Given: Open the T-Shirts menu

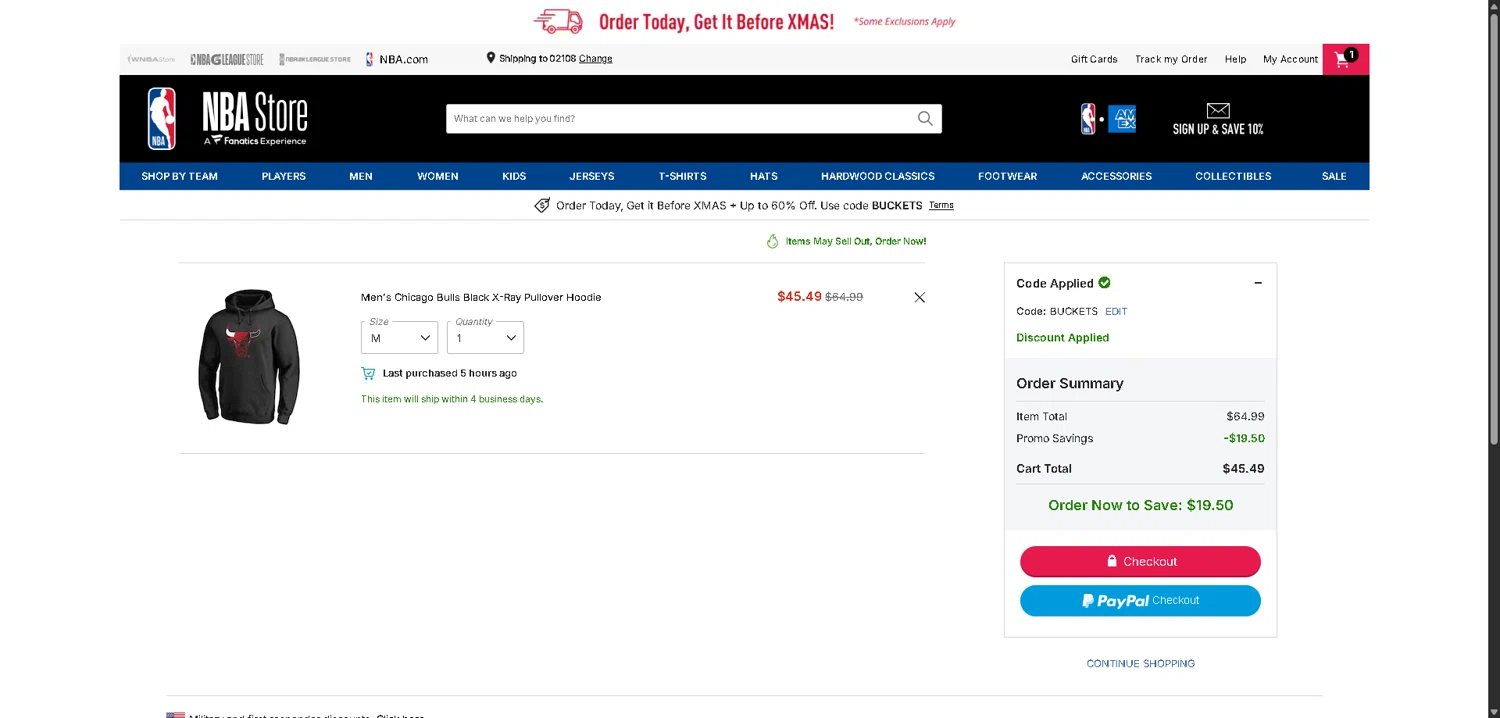Looking at the screenshot, I should 683,176.
